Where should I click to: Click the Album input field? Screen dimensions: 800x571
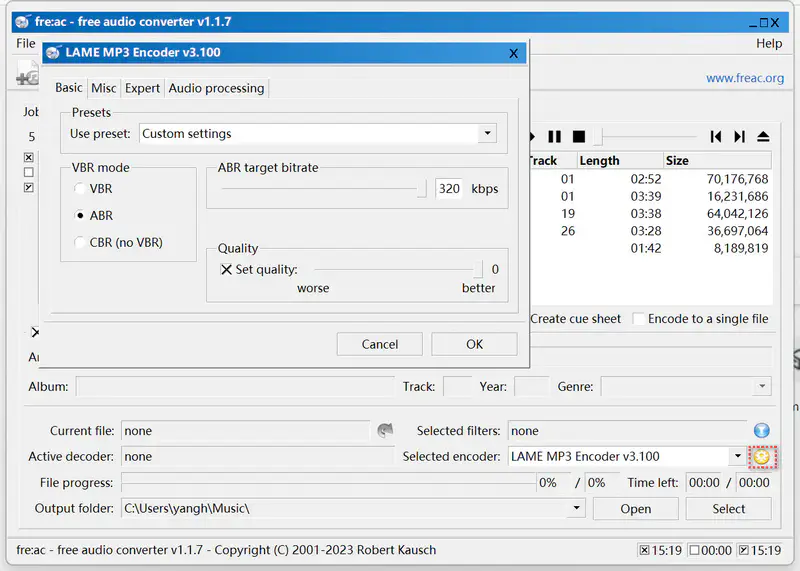[235, 386]
